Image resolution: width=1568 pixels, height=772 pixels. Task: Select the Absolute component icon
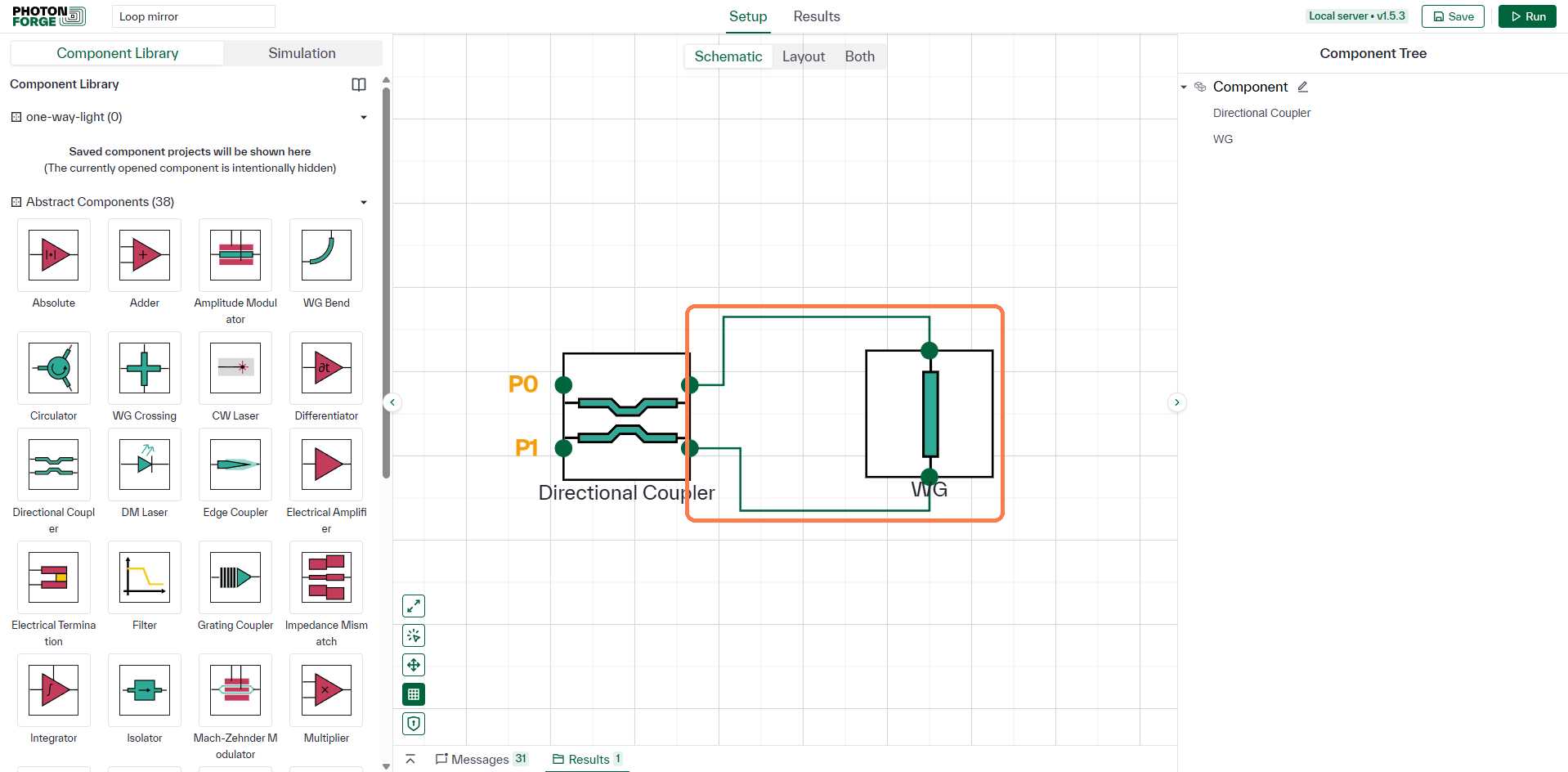coord(54,255)
